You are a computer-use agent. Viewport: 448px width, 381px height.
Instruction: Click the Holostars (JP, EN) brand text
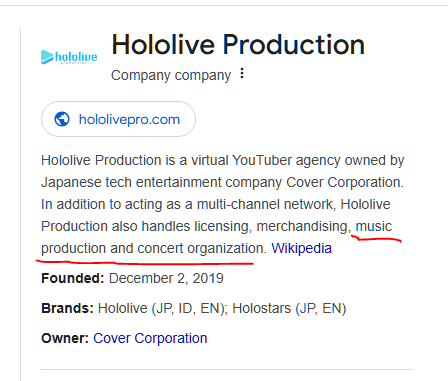tap(289, 308)
